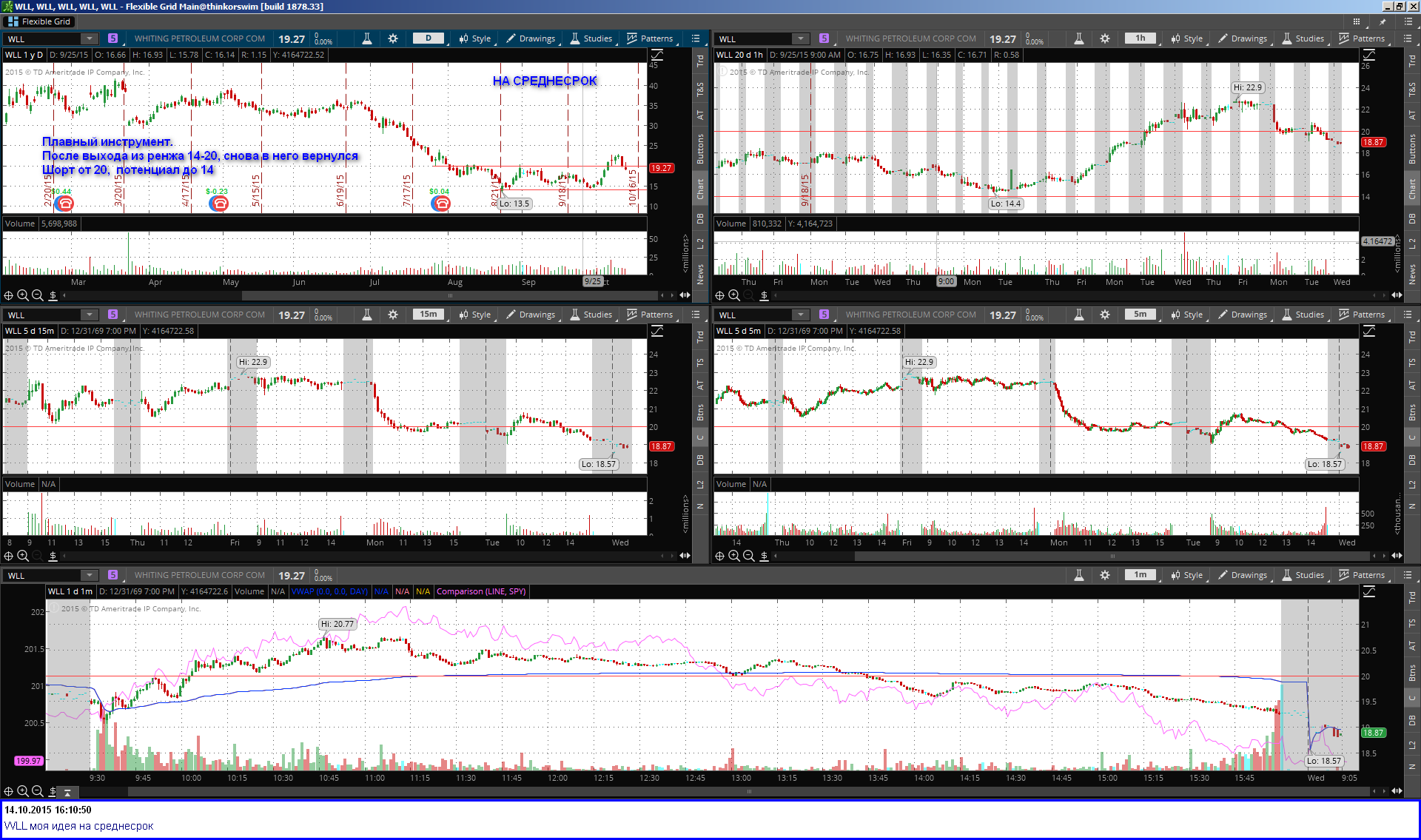Toggle Chart sidebar tab in daily chart
1421x840 pixels.
point(700,189)
